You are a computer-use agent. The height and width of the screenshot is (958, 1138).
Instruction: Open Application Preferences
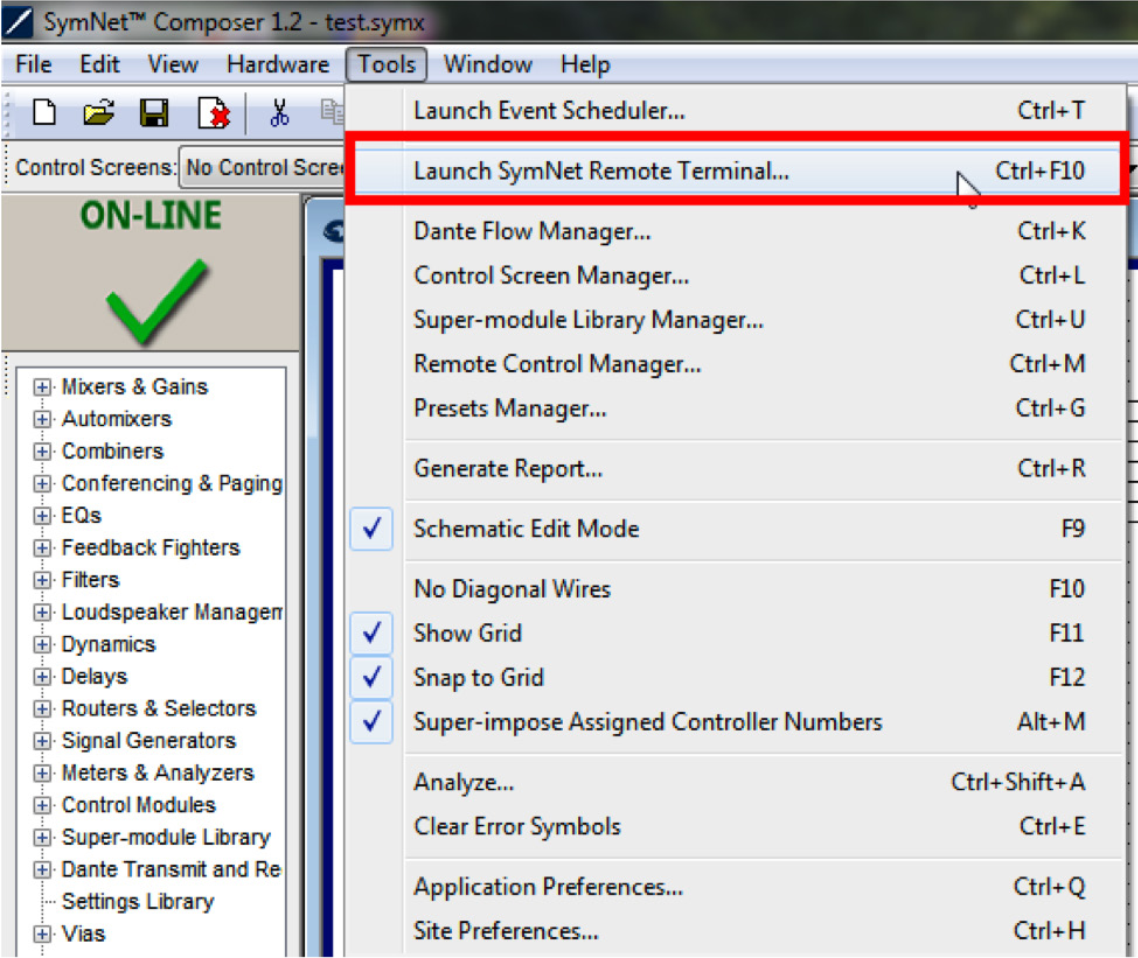point(548,887)
